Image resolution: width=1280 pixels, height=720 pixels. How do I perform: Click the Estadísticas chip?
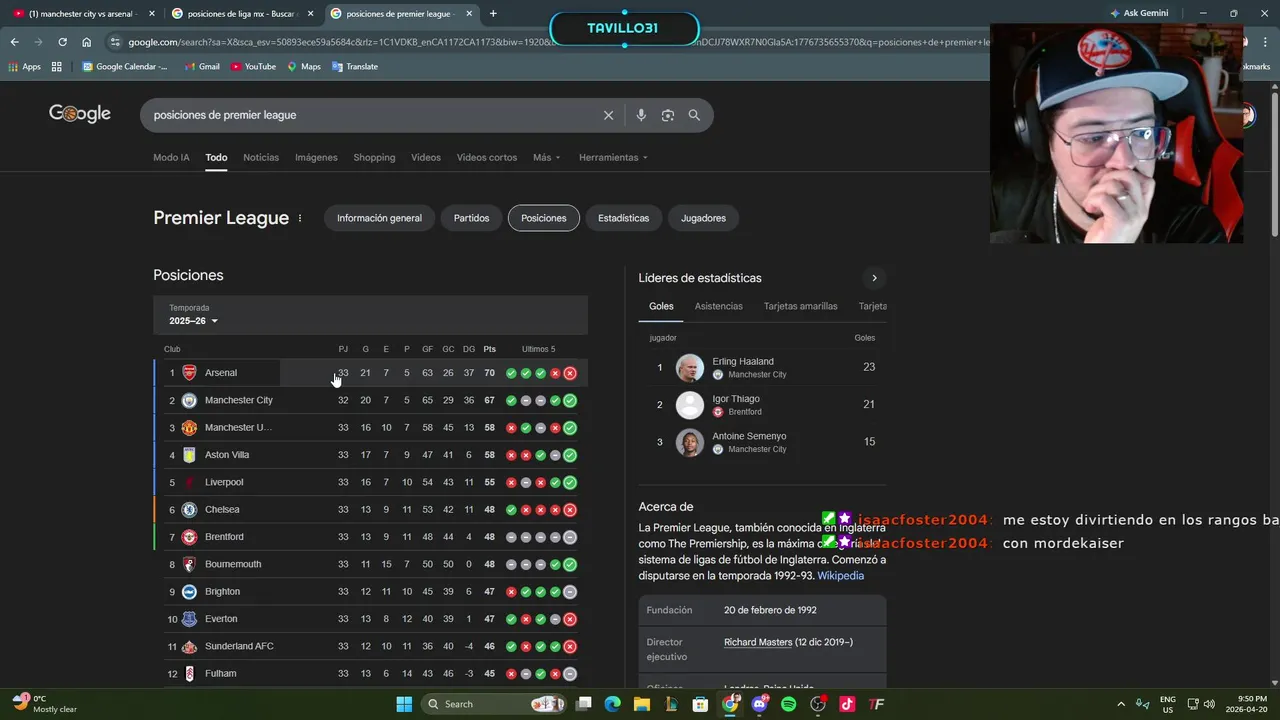(623, 218)
